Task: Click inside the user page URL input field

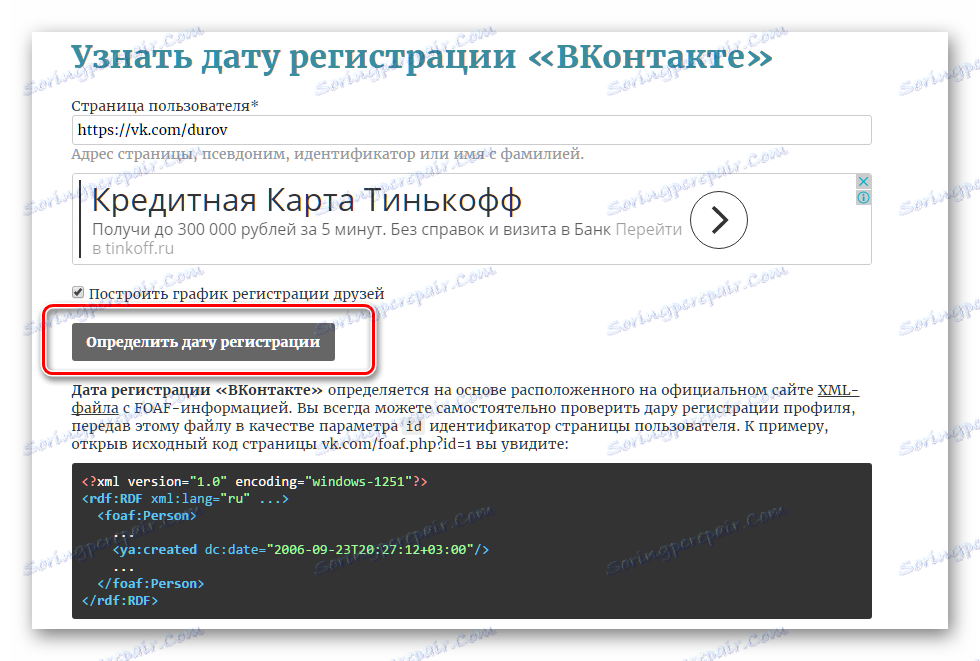Action: pyautogui.click(x=470, y=130)
